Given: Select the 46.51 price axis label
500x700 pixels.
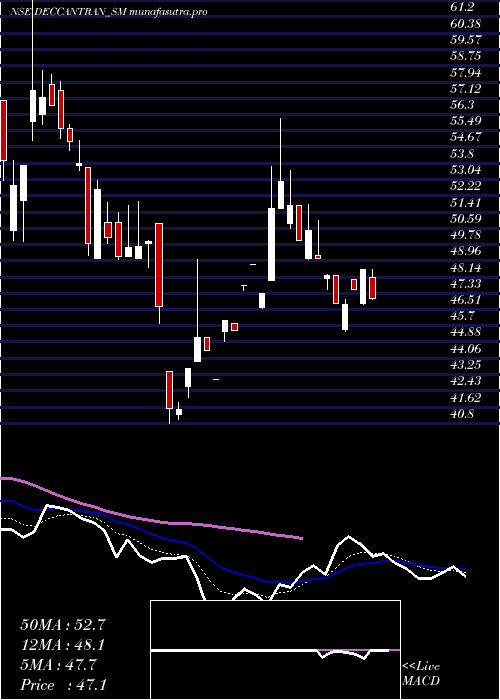Looking at the screenshot, I should (x=466, y=300).
